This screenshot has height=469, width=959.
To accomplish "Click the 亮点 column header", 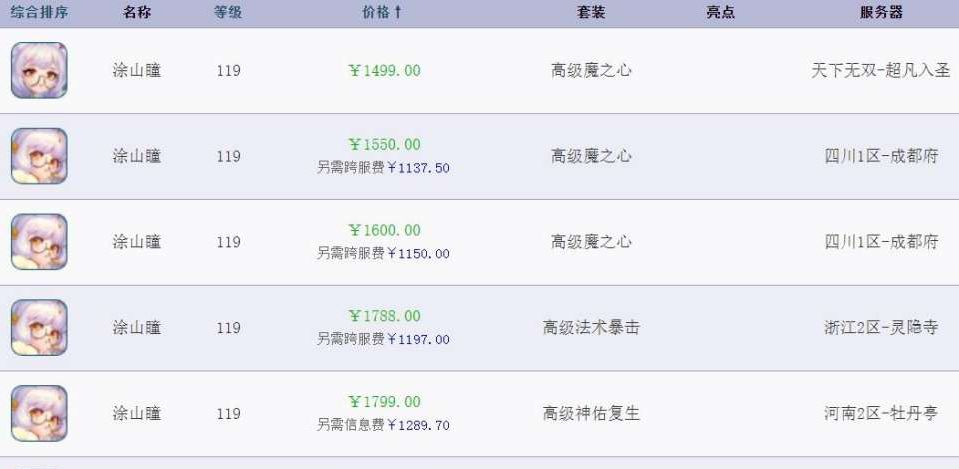I will pyautogui.click(x=720, y=12).
